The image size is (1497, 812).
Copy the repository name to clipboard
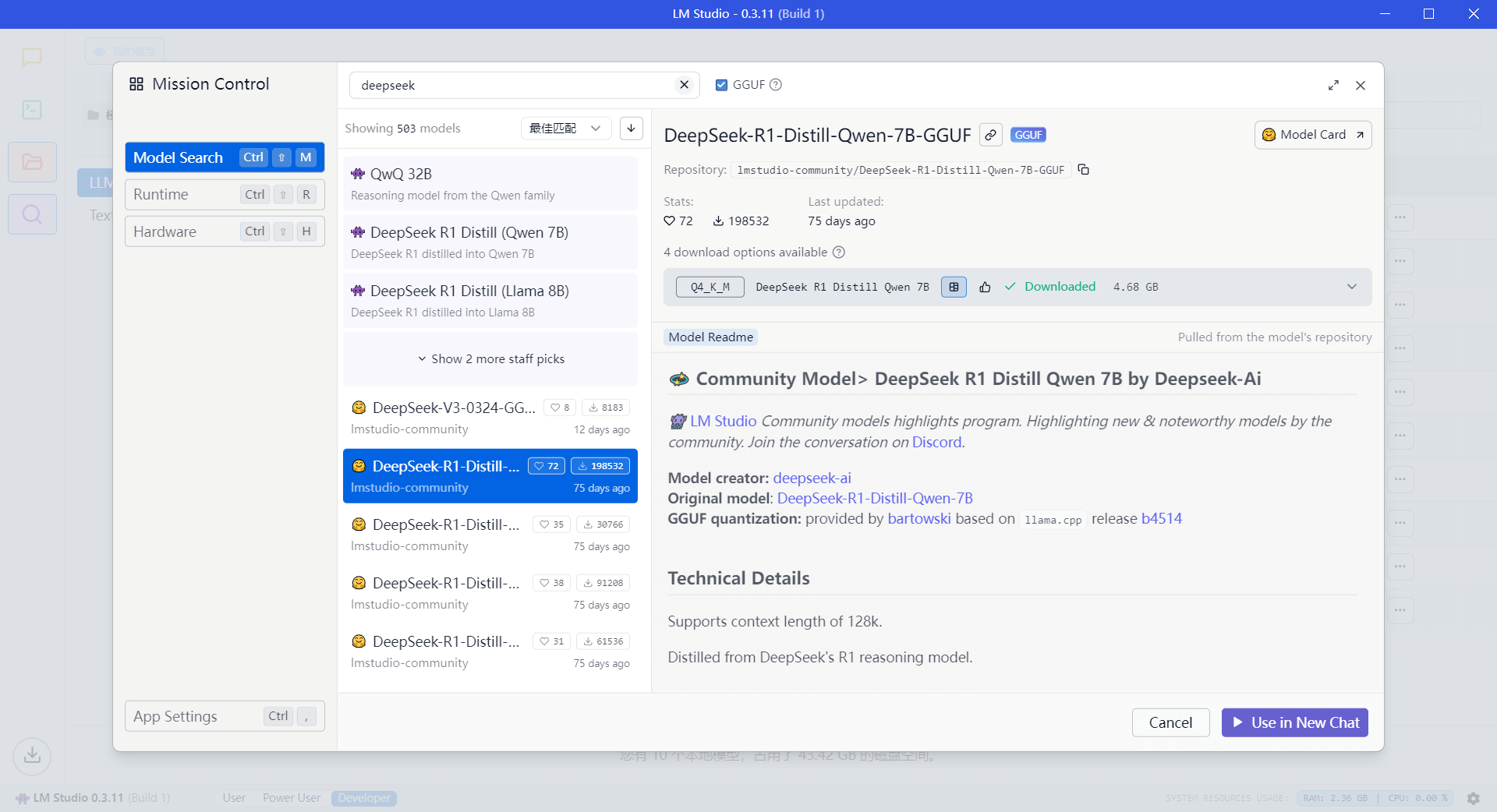coord(1083,170)
